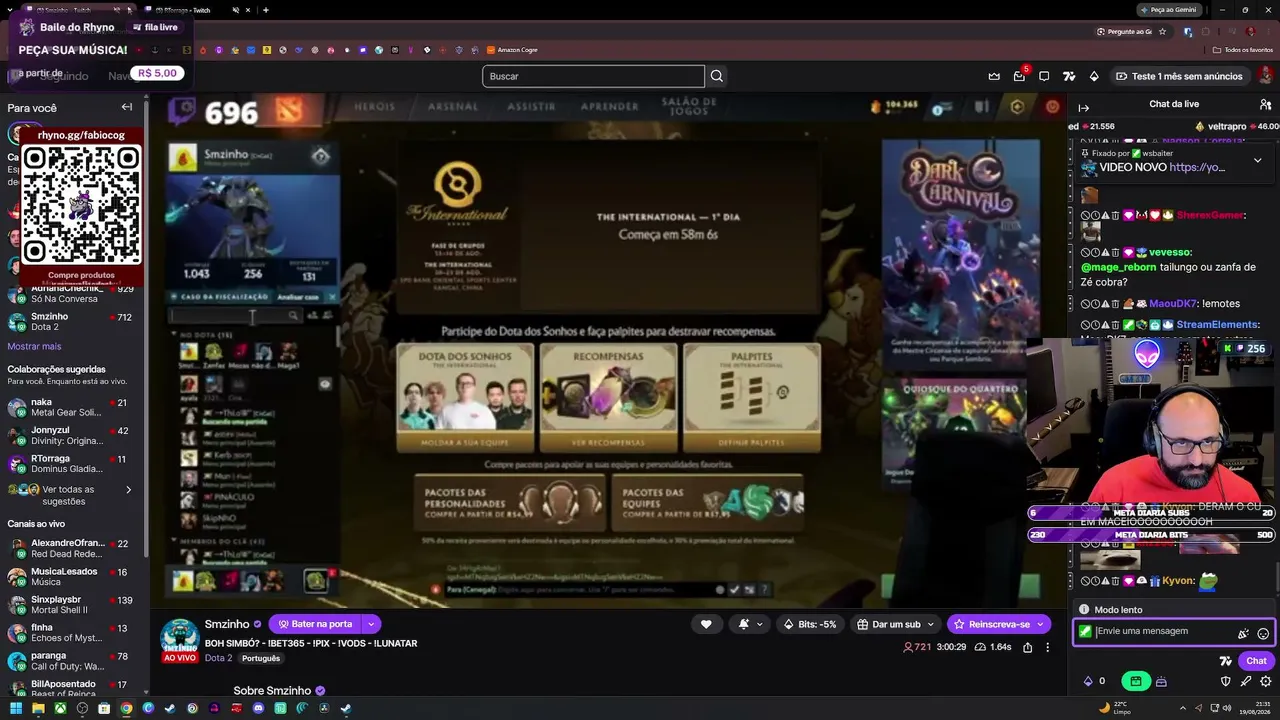
Task: Click 'Bater na porta' button
Action: [x=315, y=624]
